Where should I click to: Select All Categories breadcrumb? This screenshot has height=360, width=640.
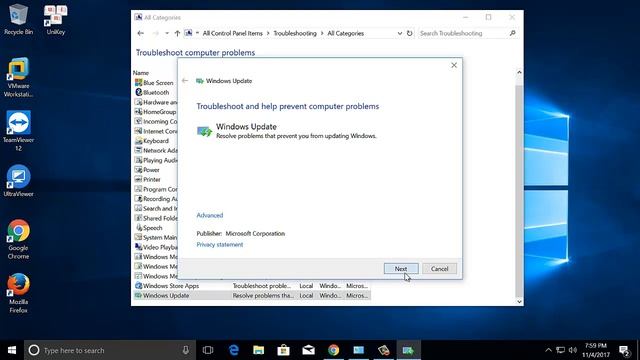tap(345, 33)
